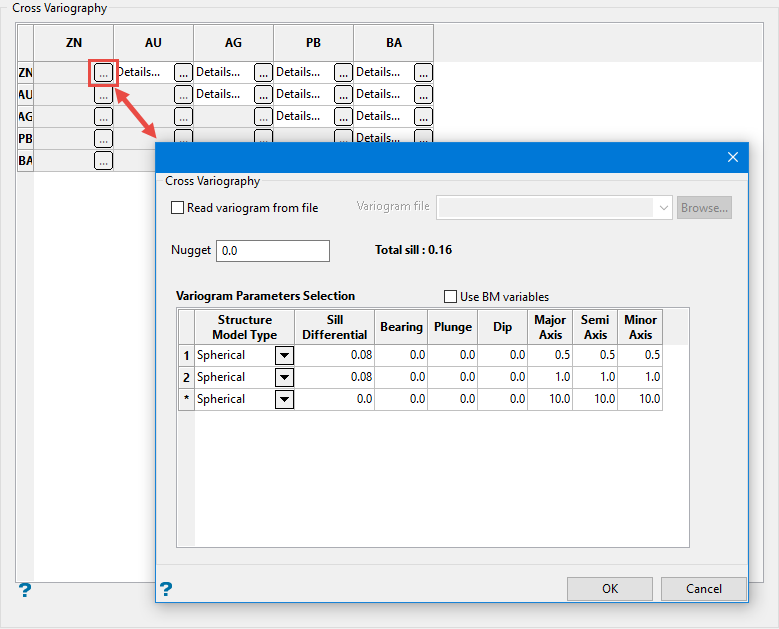Open help icon in Cross Variography dialog
This screenshot has height=629, width=779.
pyautogui.click(x=166, y=589)
